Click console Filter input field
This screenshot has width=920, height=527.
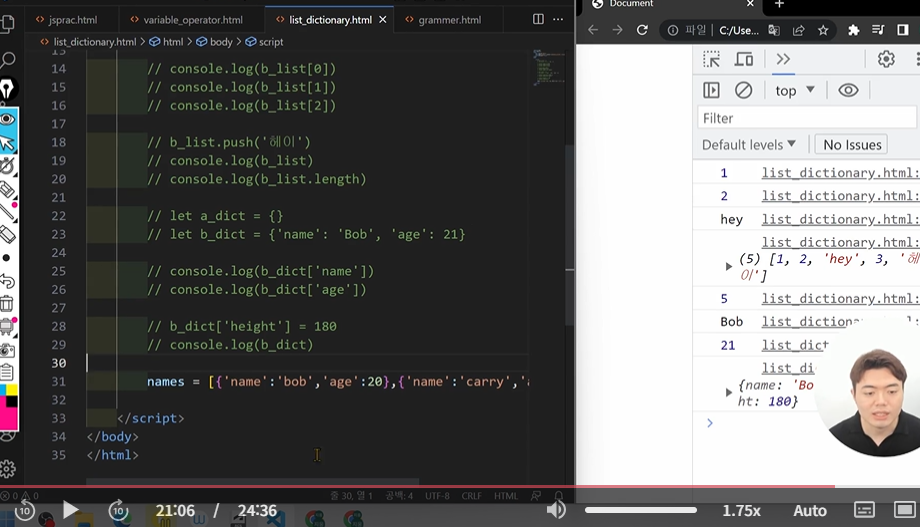coord(807,118)
